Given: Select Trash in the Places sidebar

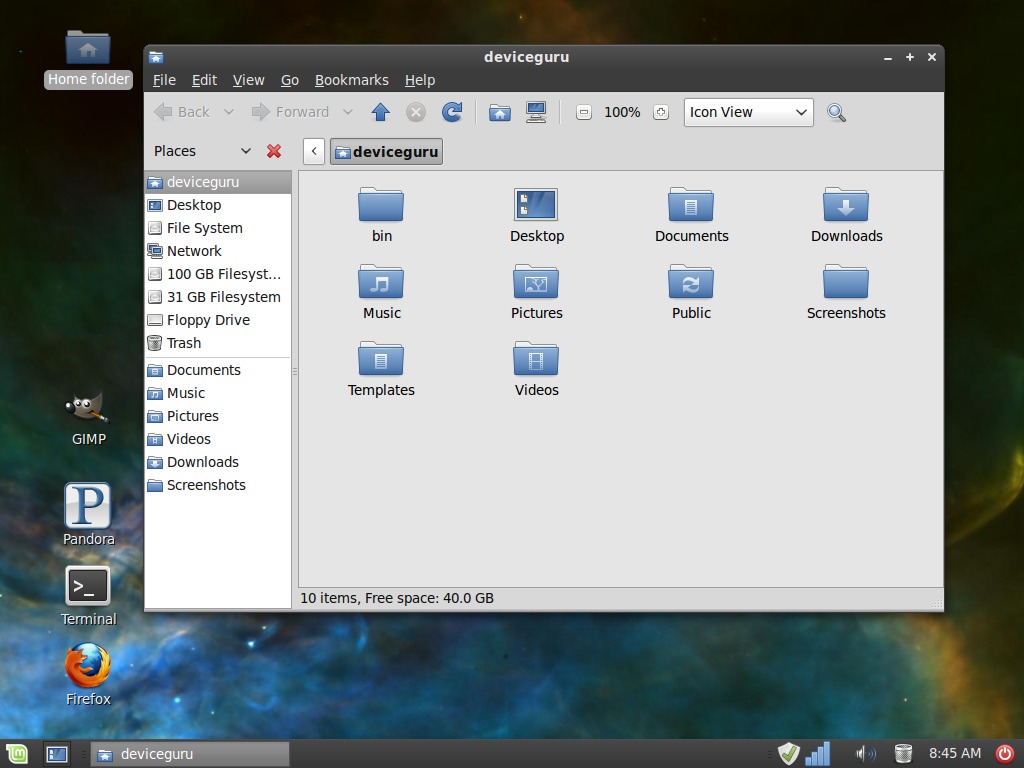Looking at the screenshot, I should pos(183,343).
